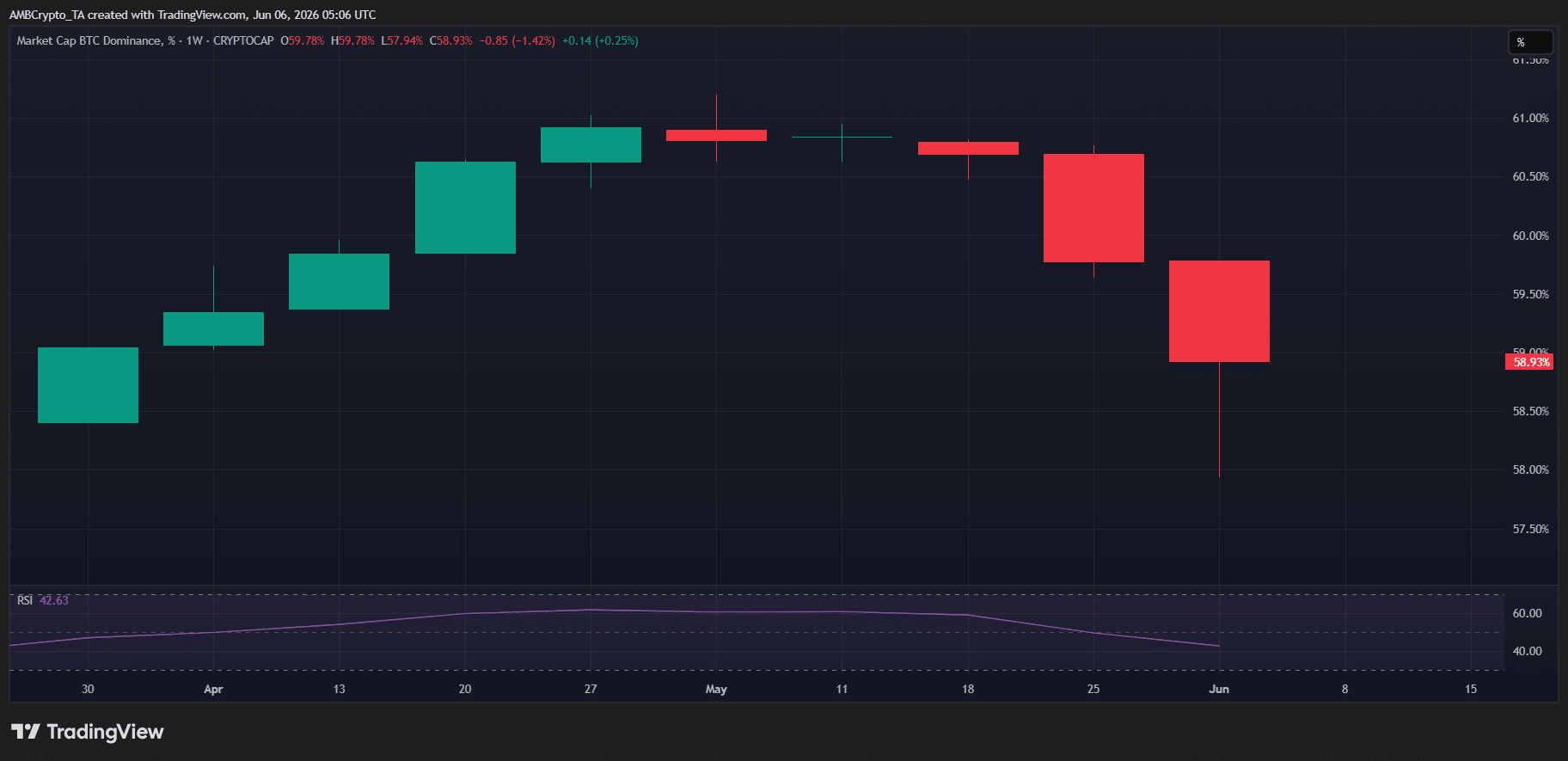Click the 58.50% price axis label
Image resolution: width=1568 pixels, height=761 pixels.
point(1530,411)
